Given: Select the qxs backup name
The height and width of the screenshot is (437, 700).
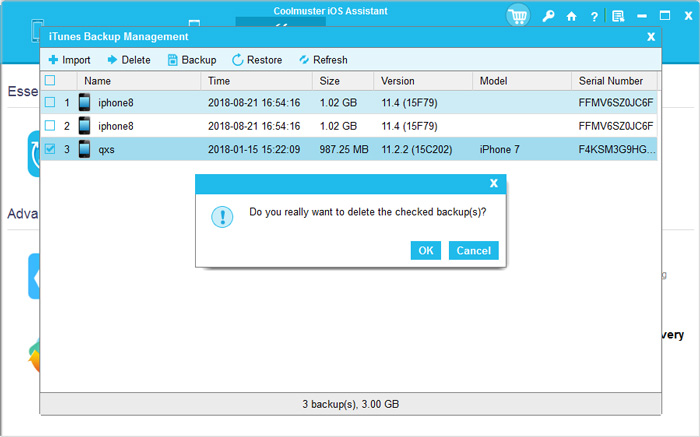Looking at the screenshot, I should click(x=106, y=150).
